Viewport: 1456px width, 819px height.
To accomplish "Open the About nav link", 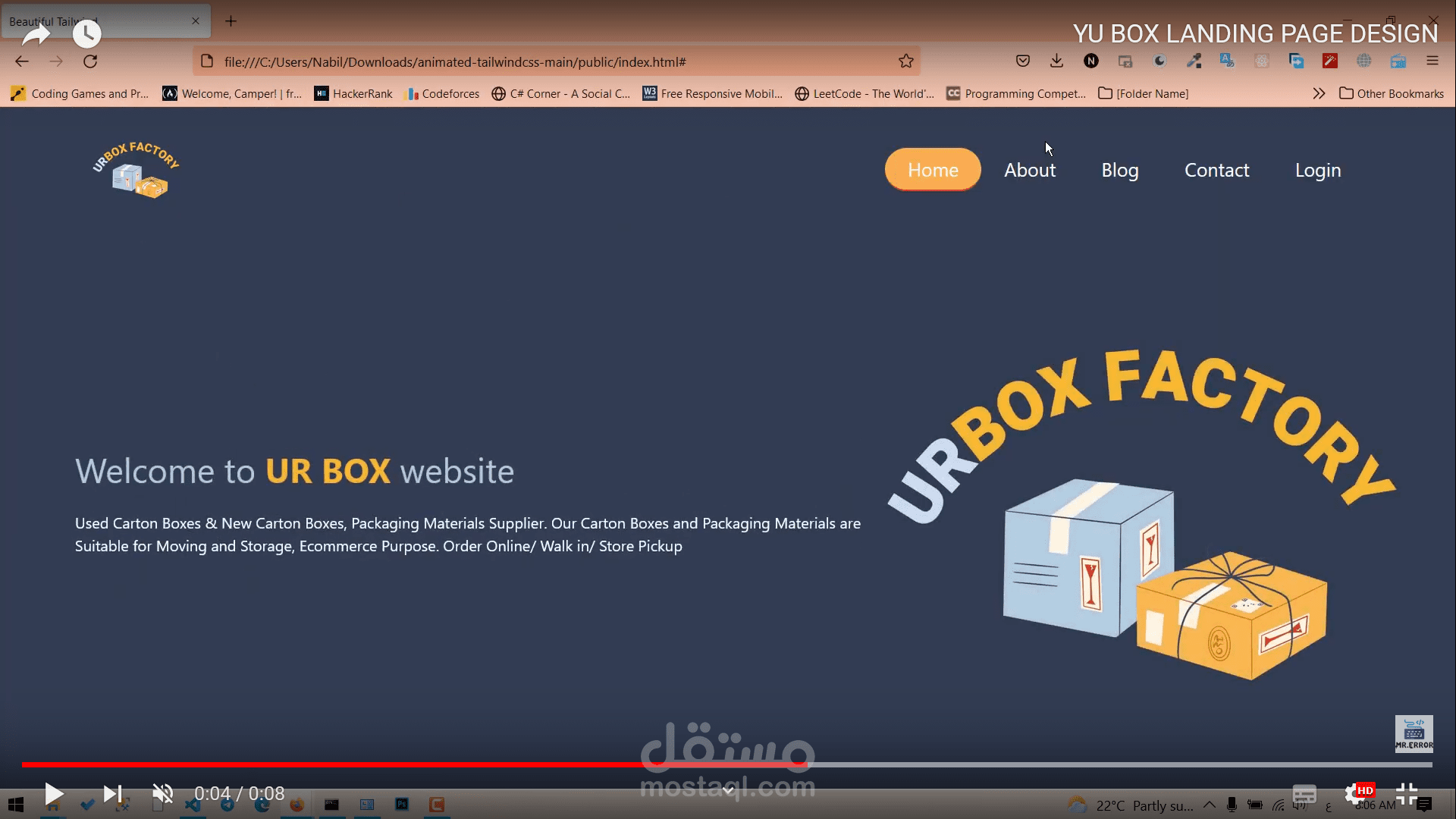I will click(x=1030, y=170).
